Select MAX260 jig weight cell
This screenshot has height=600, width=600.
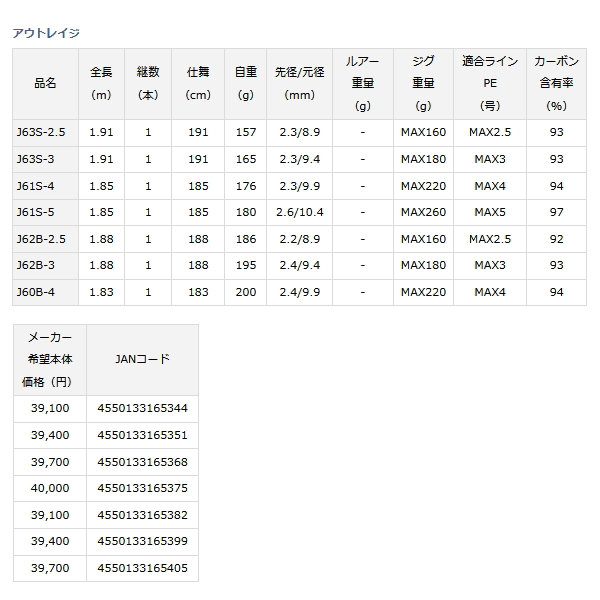[423, 212]
